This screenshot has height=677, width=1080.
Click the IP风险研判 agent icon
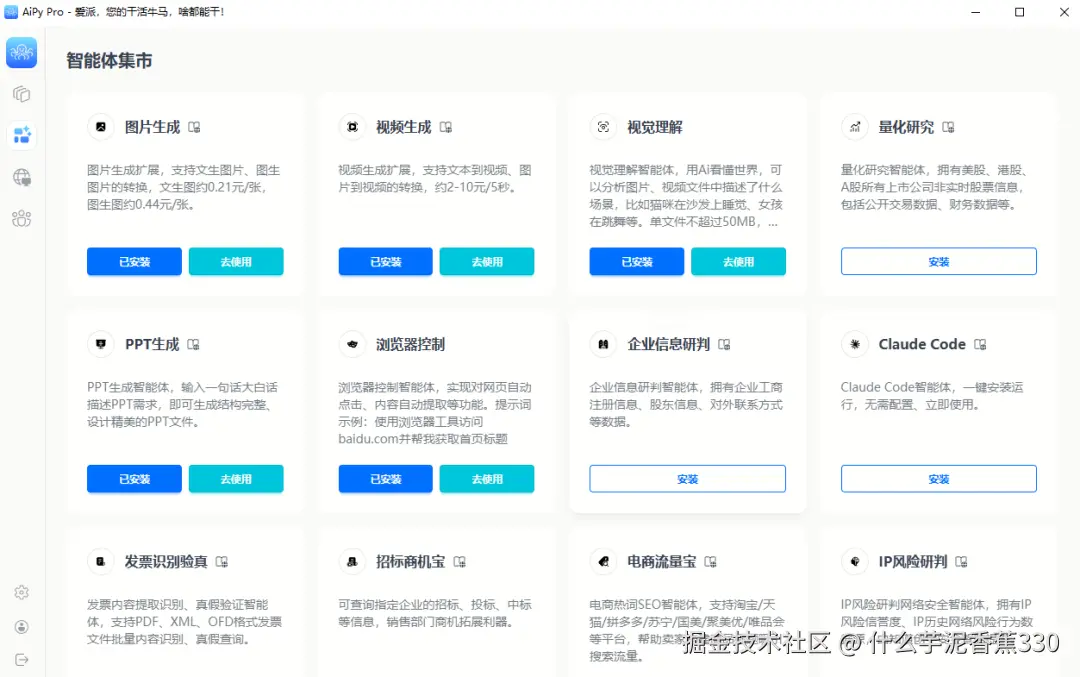[854, 561]
